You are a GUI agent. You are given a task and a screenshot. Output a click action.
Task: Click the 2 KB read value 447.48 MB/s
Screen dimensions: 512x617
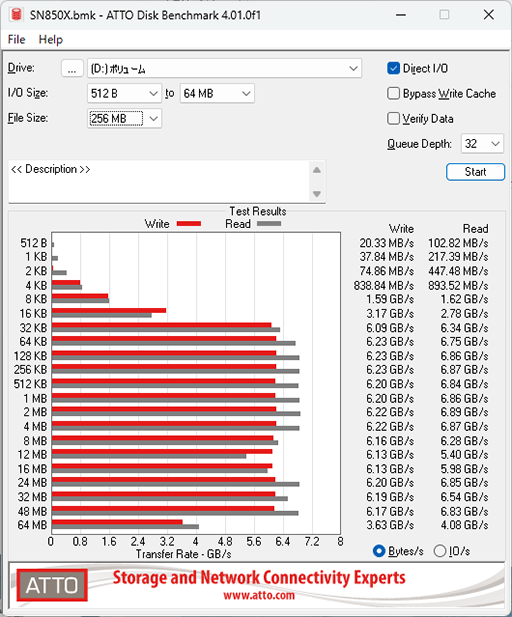(458, 271)
